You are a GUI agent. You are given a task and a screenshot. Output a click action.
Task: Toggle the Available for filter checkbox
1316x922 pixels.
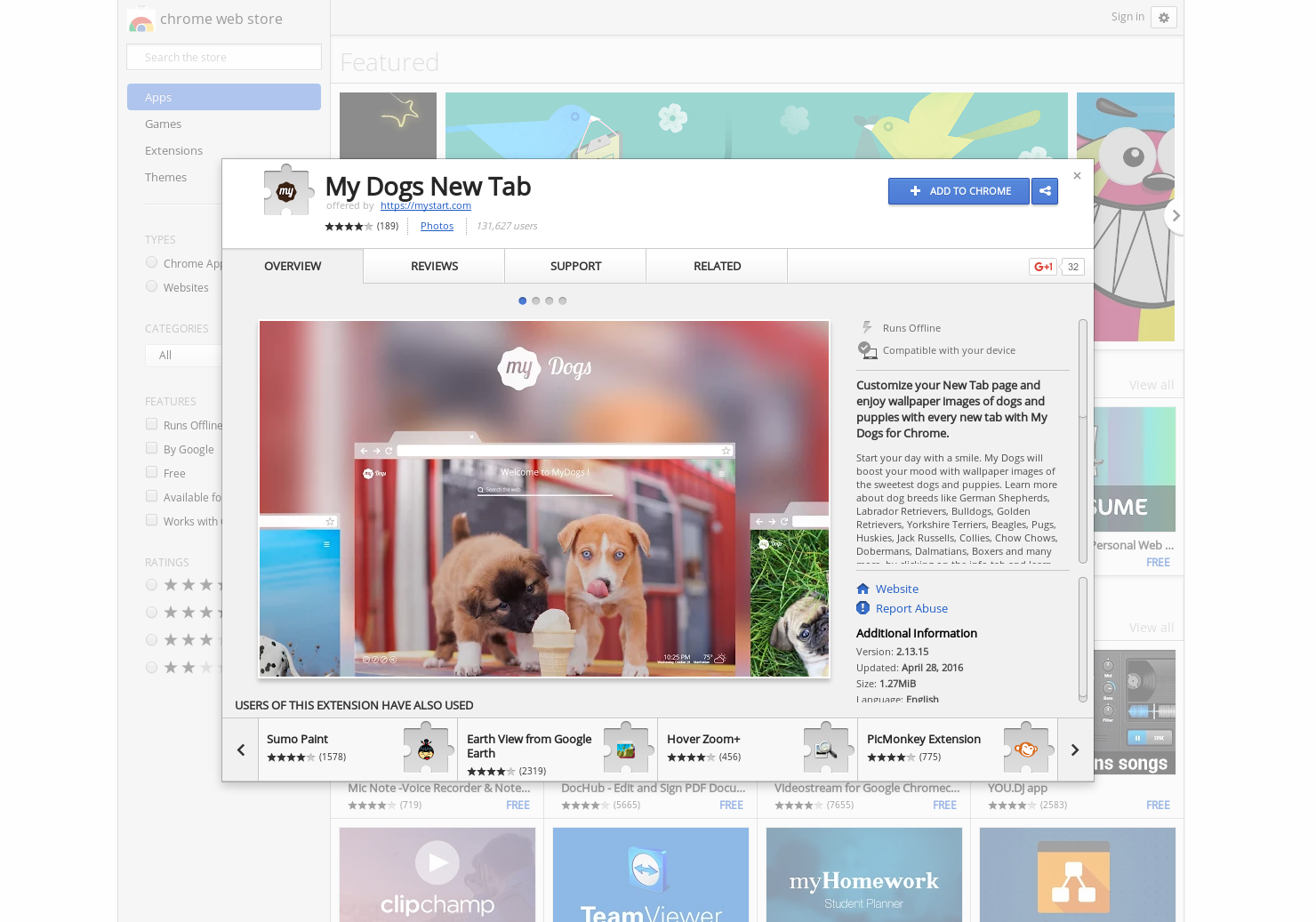tap(151, 496)
